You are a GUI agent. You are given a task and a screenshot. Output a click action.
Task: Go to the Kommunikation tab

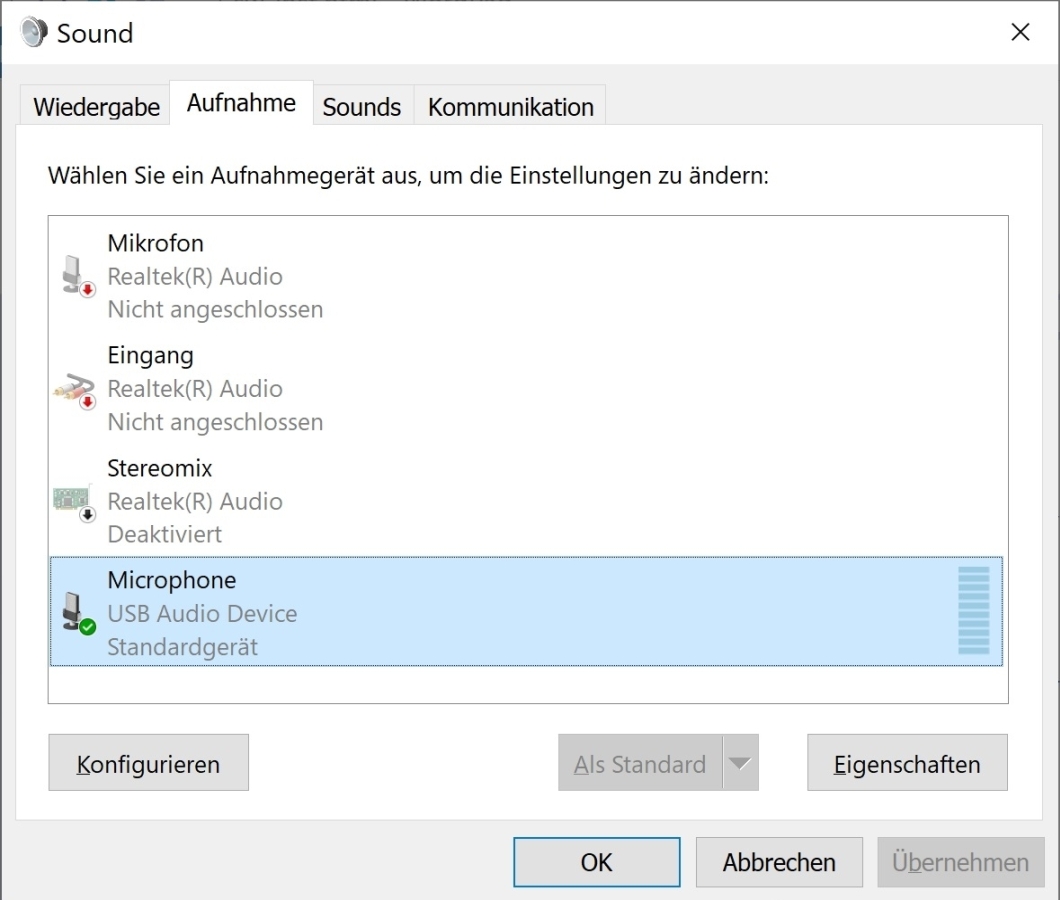[510, 107]
